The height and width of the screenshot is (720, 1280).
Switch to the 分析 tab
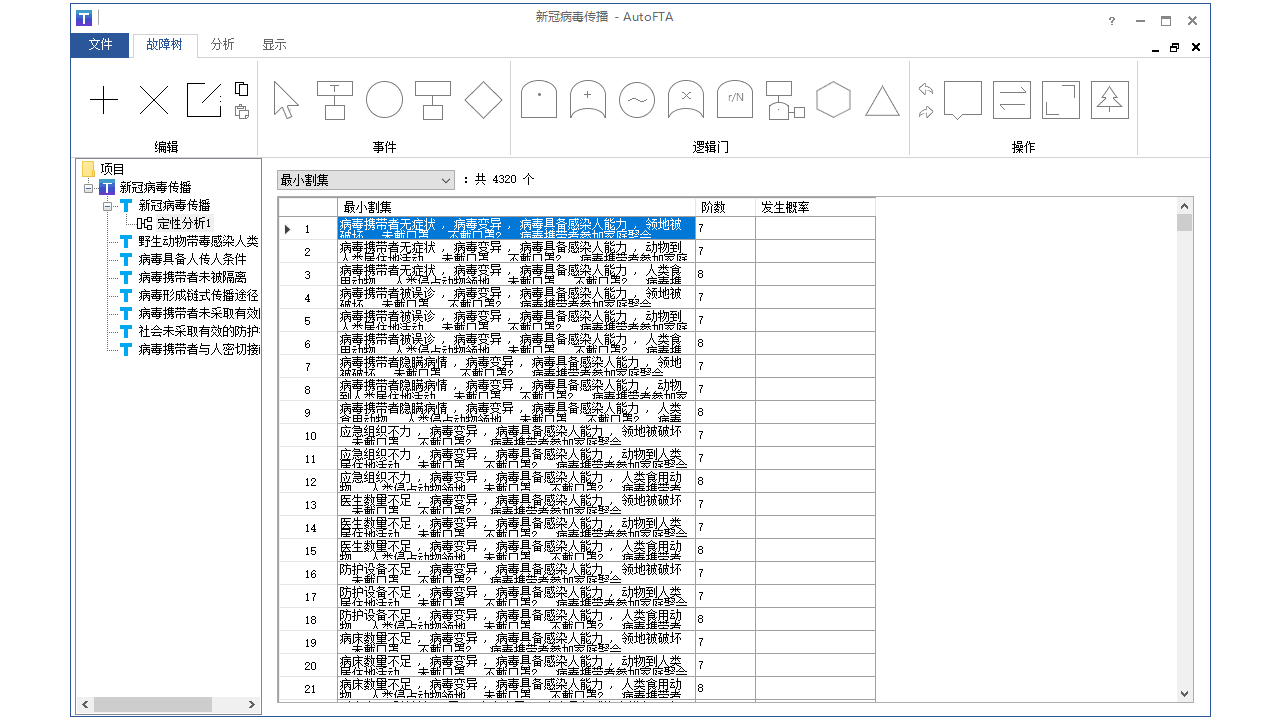222,45
